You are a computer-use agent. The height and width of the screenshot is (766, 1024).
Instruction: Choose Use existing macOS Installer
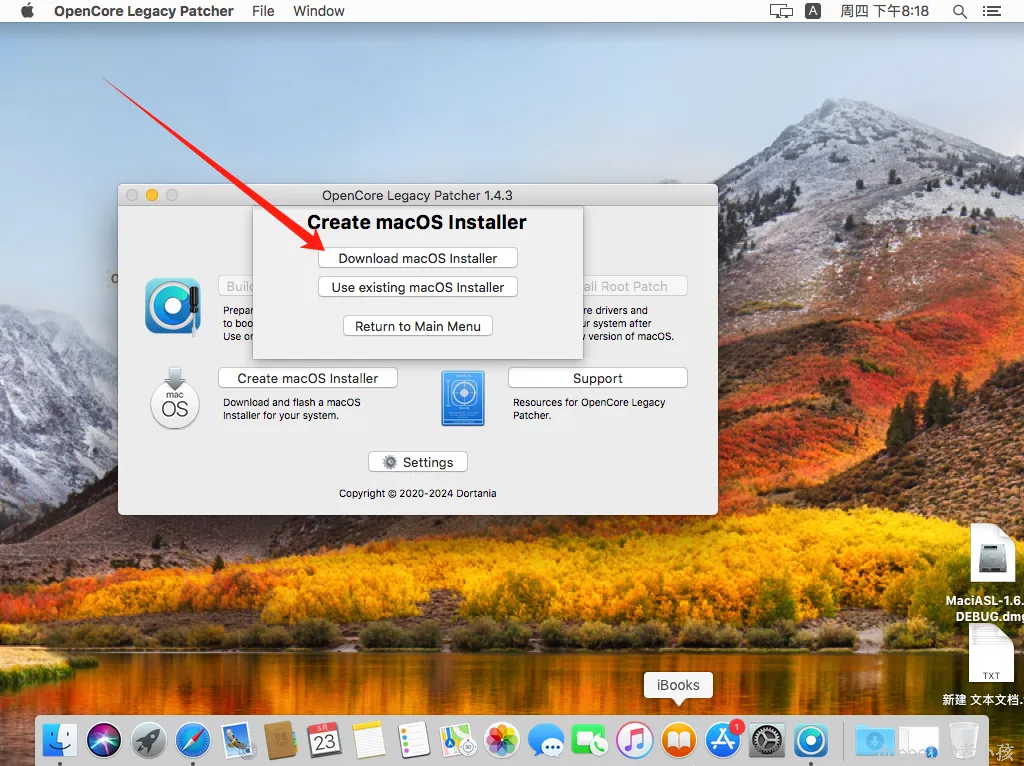coord(418,287)
